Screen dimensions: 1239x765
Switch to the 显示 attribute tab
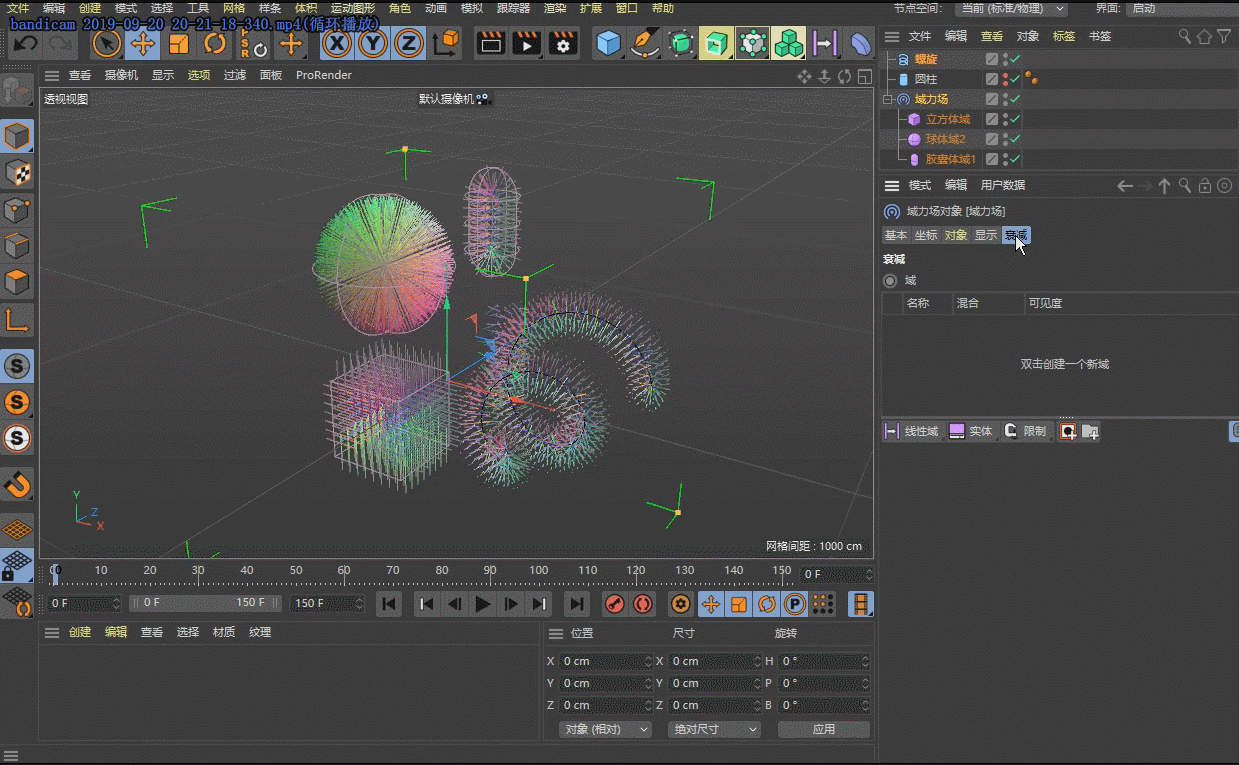(x=986, y=235)
